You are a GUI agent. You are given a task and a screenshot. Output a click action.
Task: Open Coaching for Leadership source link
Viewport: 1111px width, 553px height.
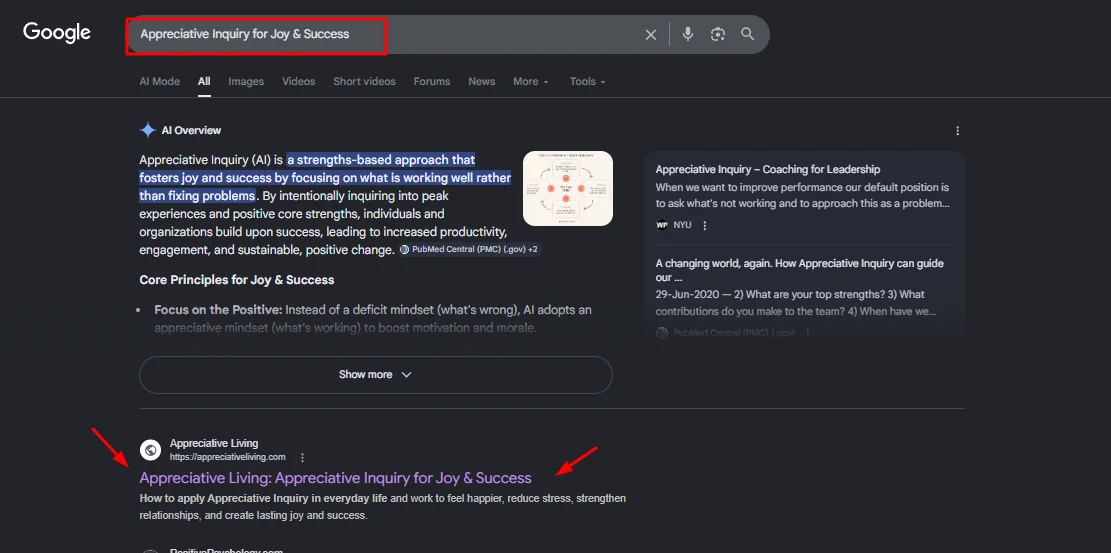coord(767,170)
